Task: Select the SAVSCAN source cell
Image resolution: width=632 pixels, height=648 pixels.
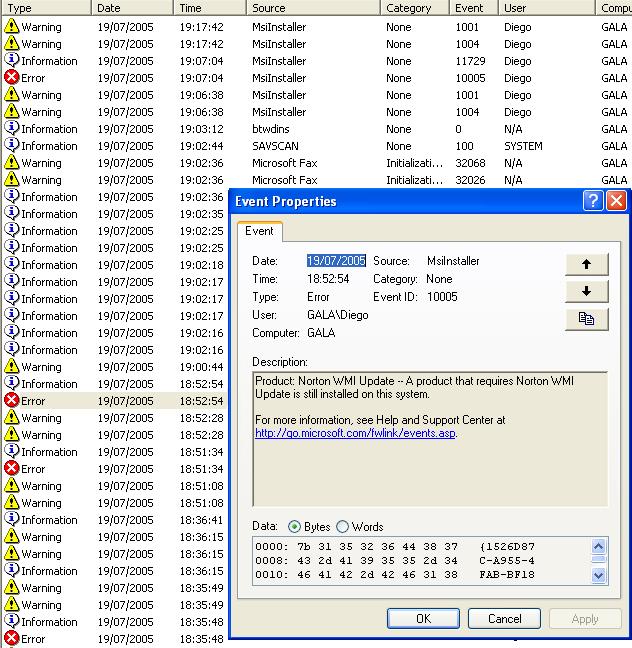Action: [275, 146]
